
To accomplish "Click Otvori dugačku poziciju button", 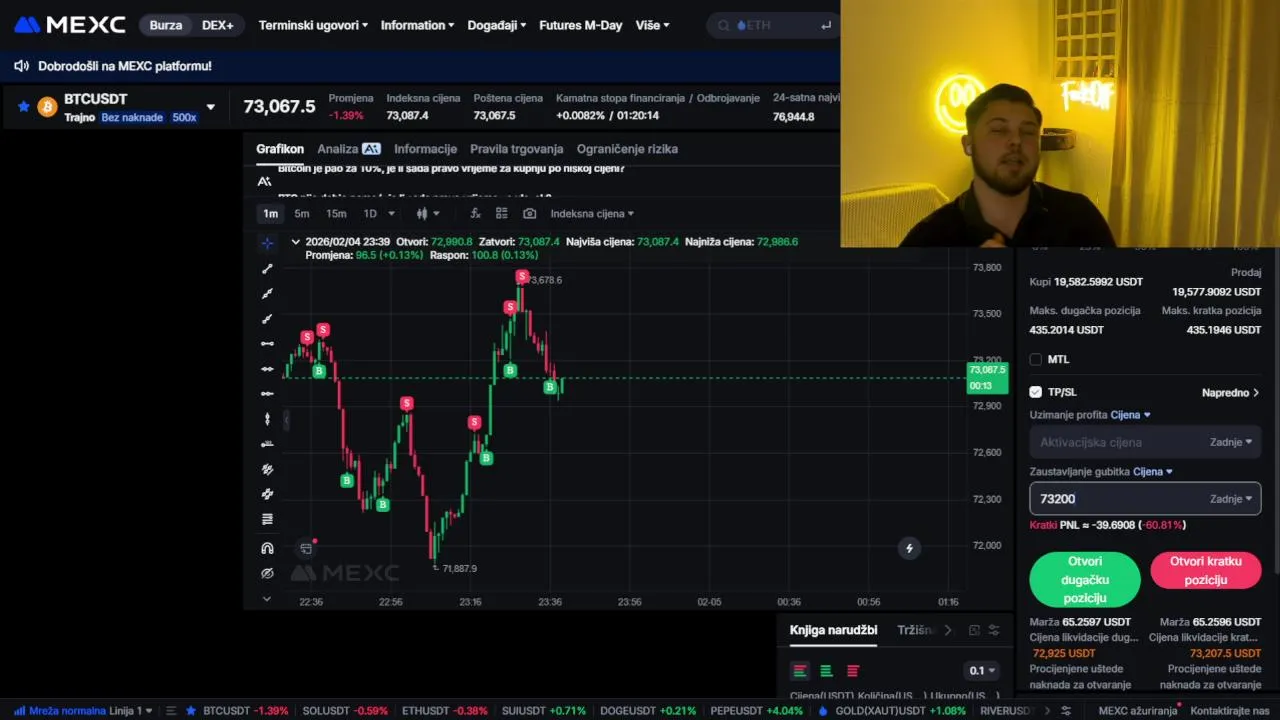I will point(1085,580).
